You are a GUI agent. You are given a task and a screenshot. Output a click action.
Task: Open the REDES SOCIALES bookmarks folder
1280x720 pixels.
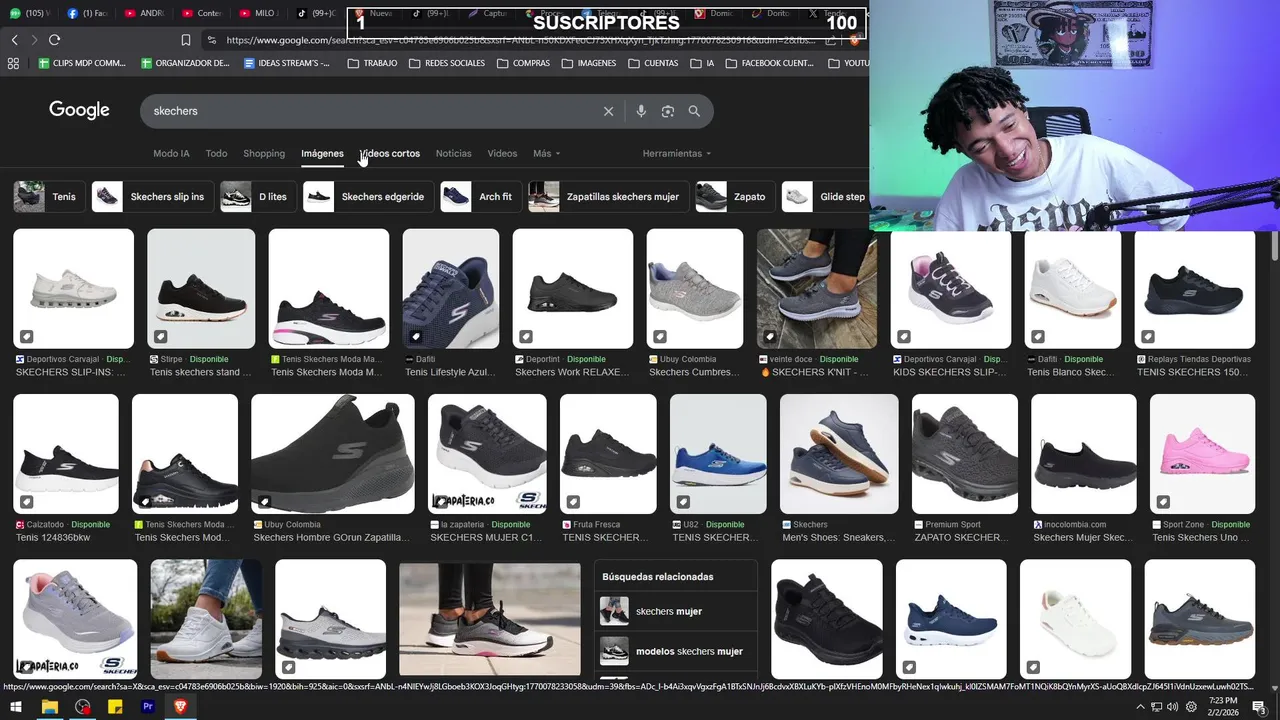446,63
